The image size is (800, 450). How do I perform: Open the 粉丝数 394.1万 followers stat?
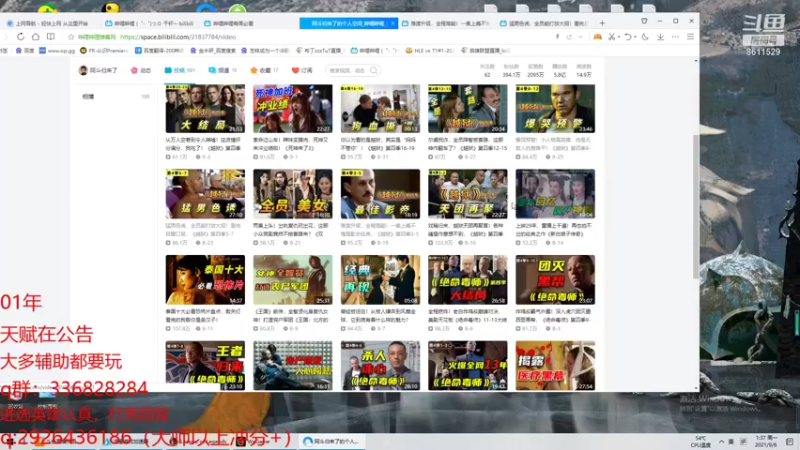point(511,70)
